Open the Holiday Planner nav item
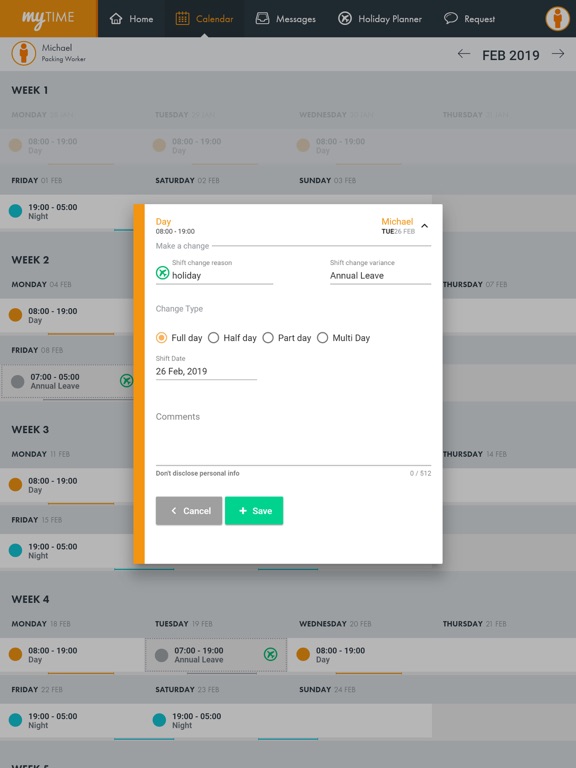Viewport: 576px width, 768px height. click(x=380, y=19)
